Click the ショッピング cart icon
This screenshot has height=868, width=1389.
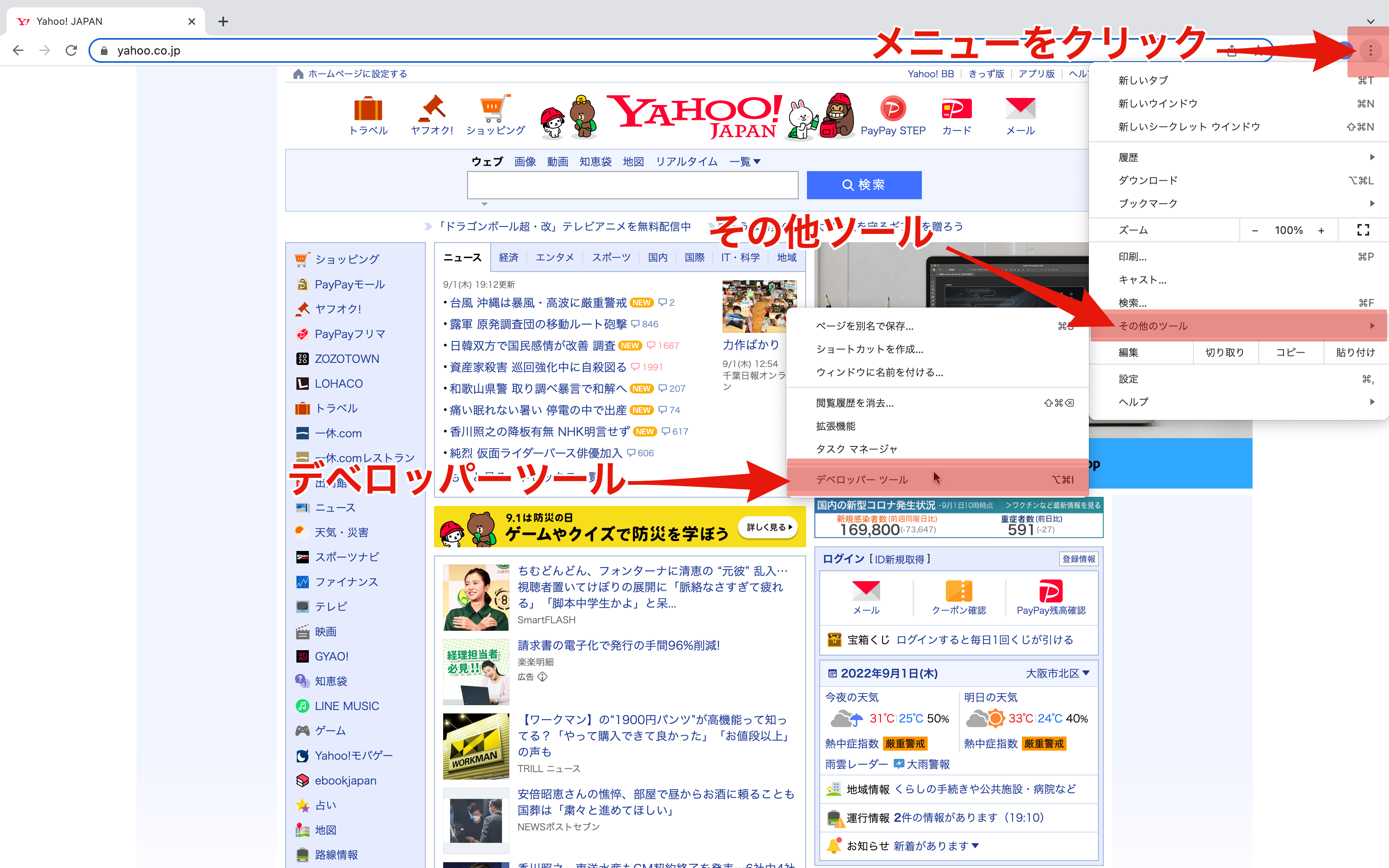click(x=495, y=108)
